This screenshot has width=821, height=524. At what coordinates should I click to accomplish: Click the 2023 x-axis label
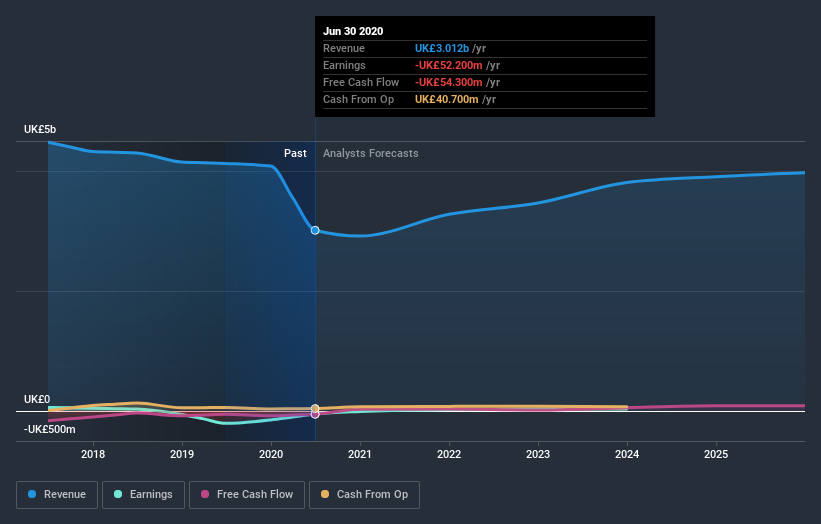click(538, 454)
